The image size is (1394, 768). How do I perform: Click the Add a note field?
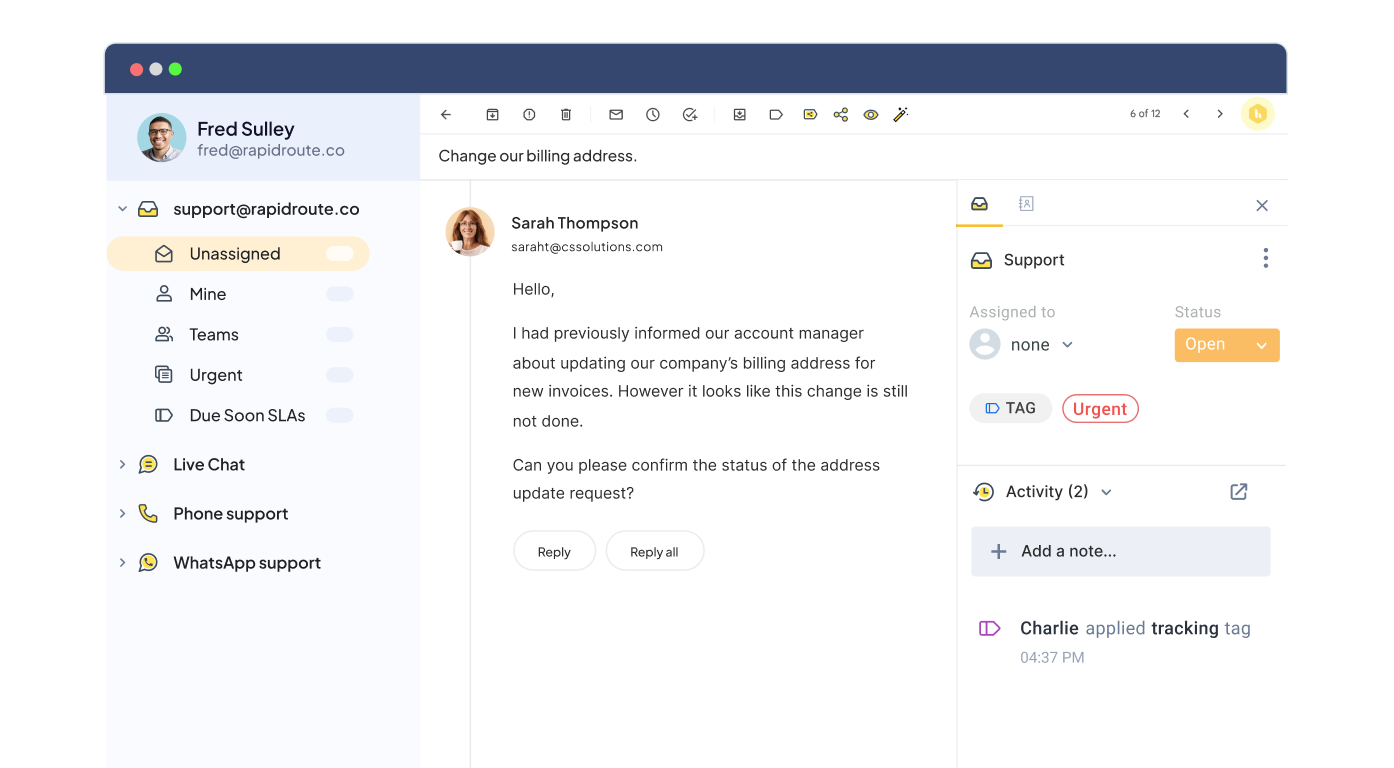1120,551
